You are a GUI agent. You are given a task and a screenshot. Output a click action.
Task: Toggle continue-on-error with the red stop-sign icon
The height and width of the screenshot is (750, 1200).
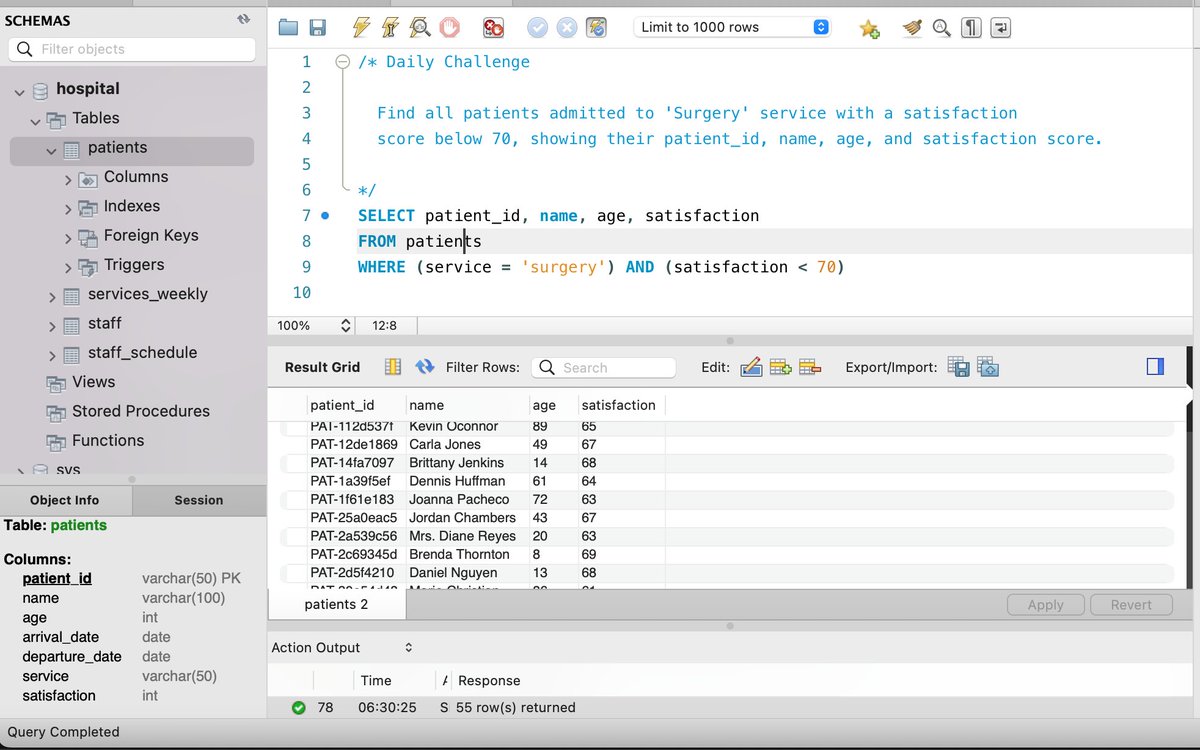(x=494, y=28)
